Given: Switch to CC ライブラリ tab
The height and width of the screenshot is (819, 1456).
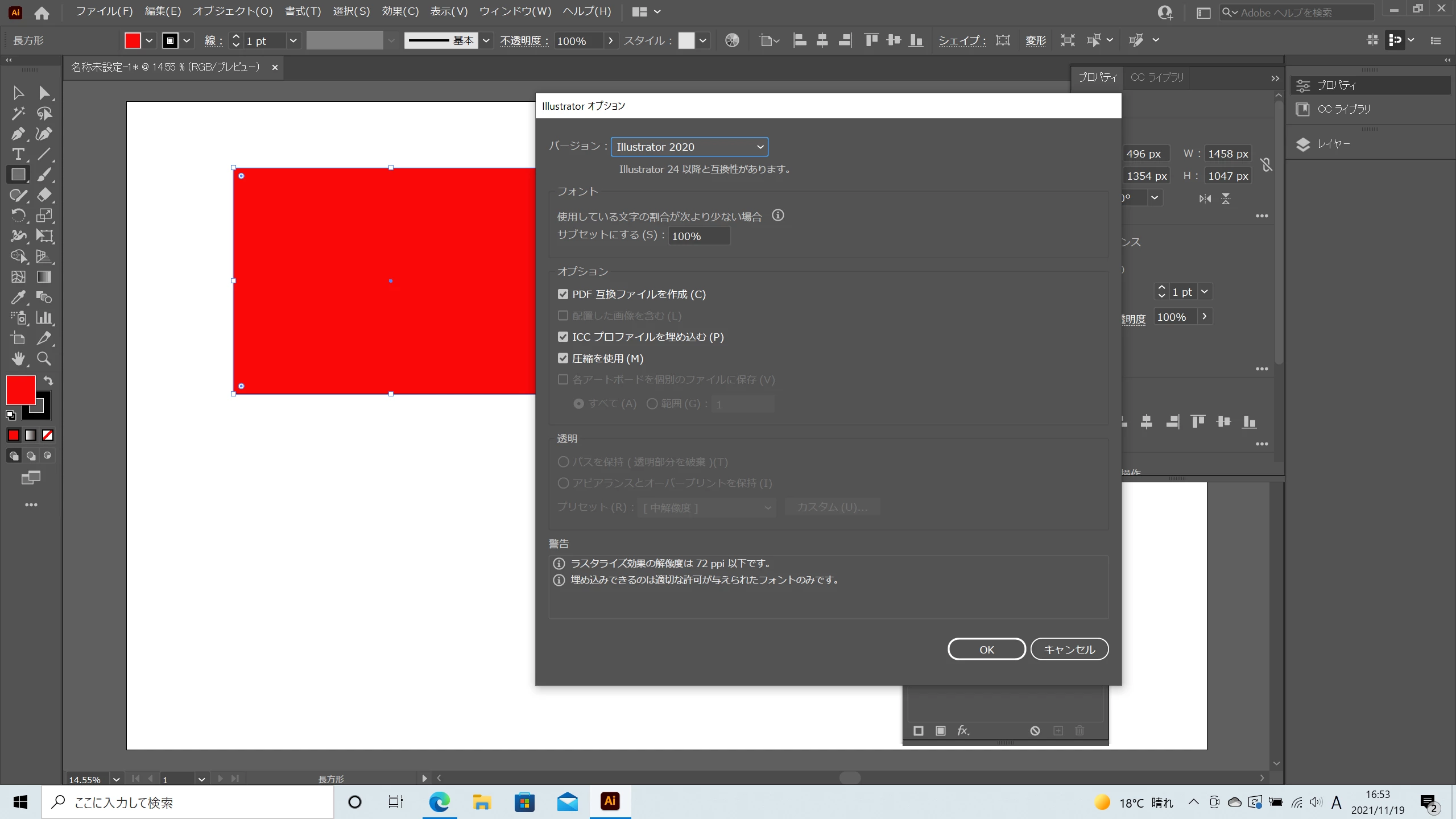Looking at the screenshot, I should point(1156,77).
